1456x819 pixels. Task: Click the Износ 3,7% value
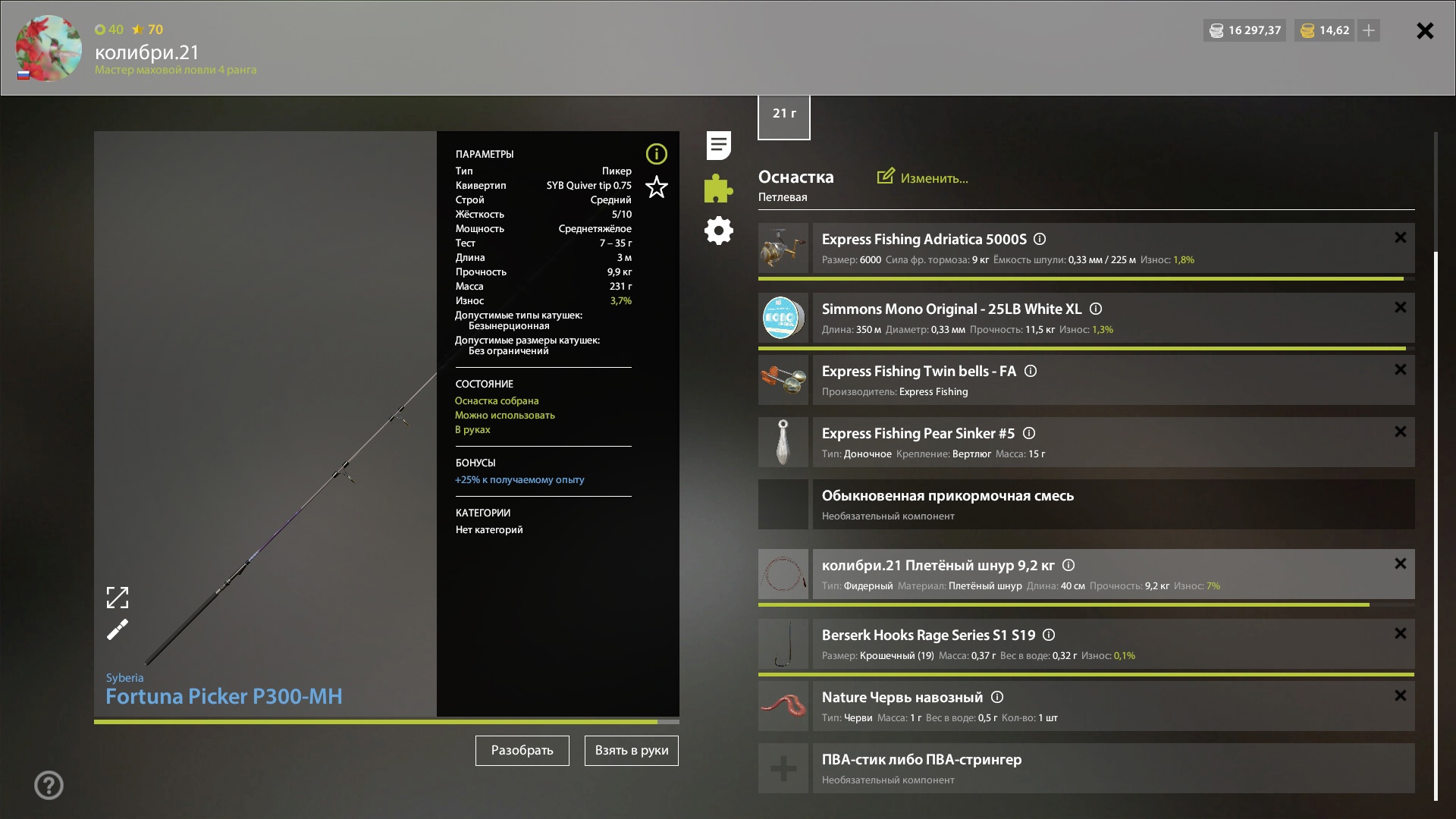(x=621, y=301)
